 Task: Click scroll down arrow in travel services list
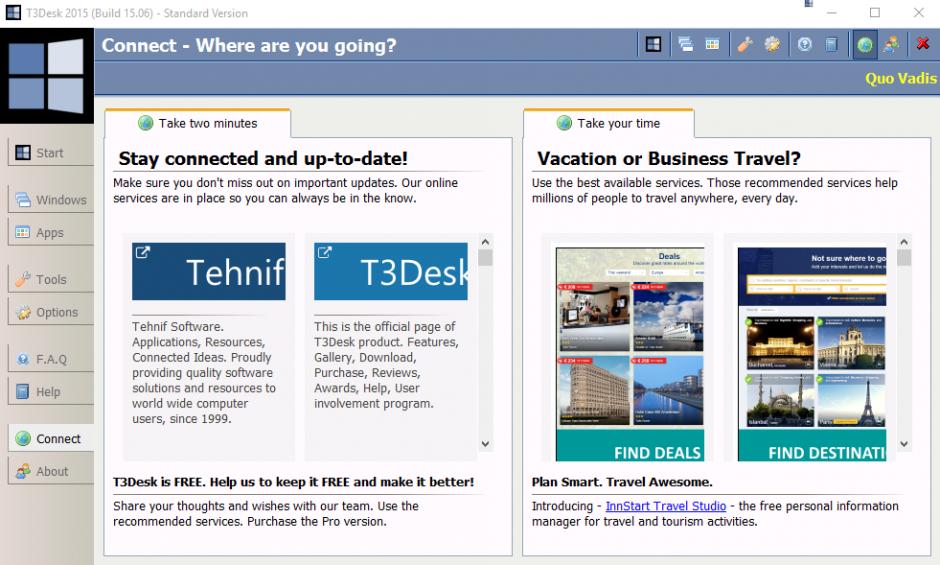pyautogui.click(x=904, y=444)
